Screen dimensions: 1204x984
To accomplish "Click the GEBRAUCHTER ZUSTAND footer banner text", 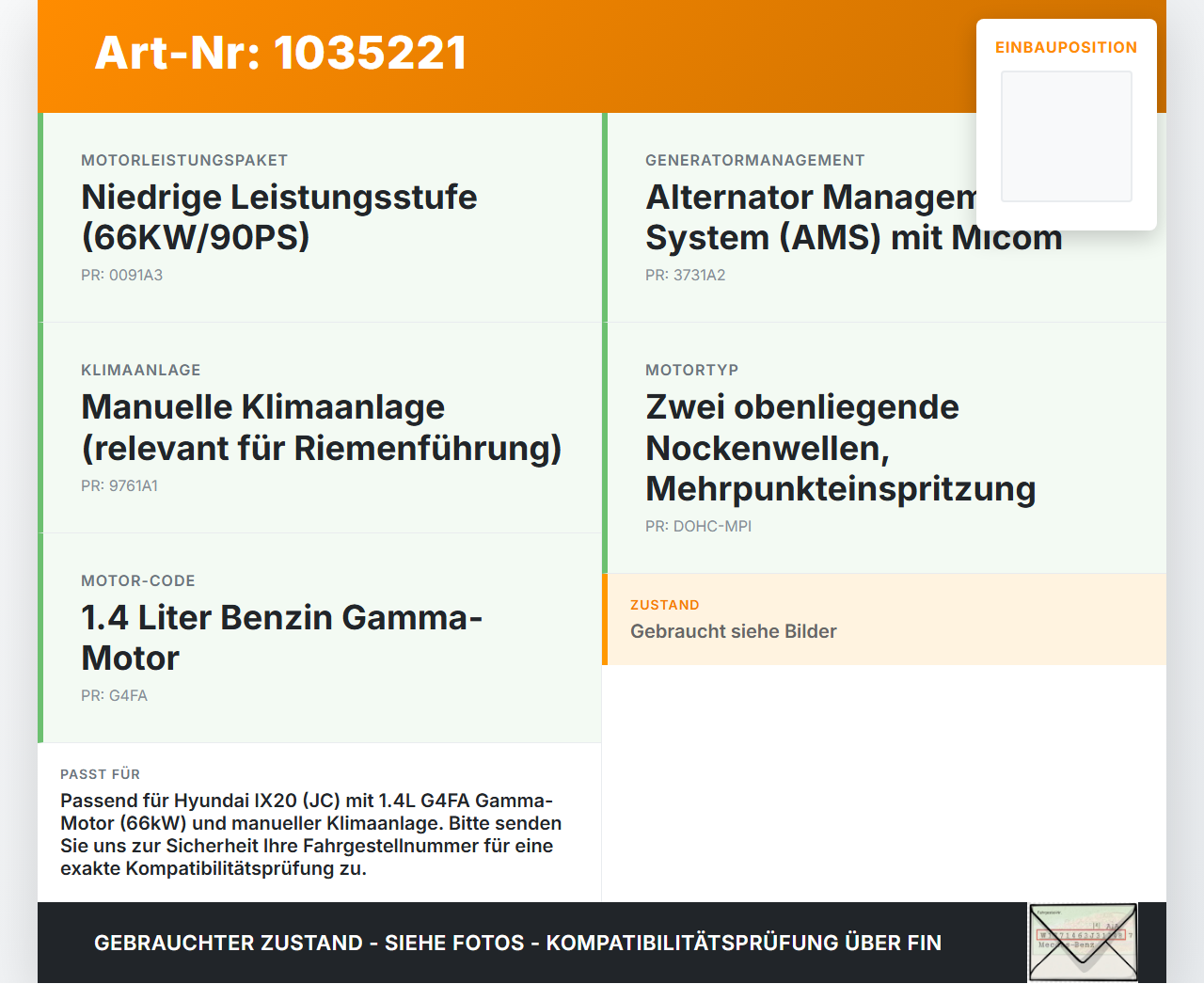I will coord(517,943).
